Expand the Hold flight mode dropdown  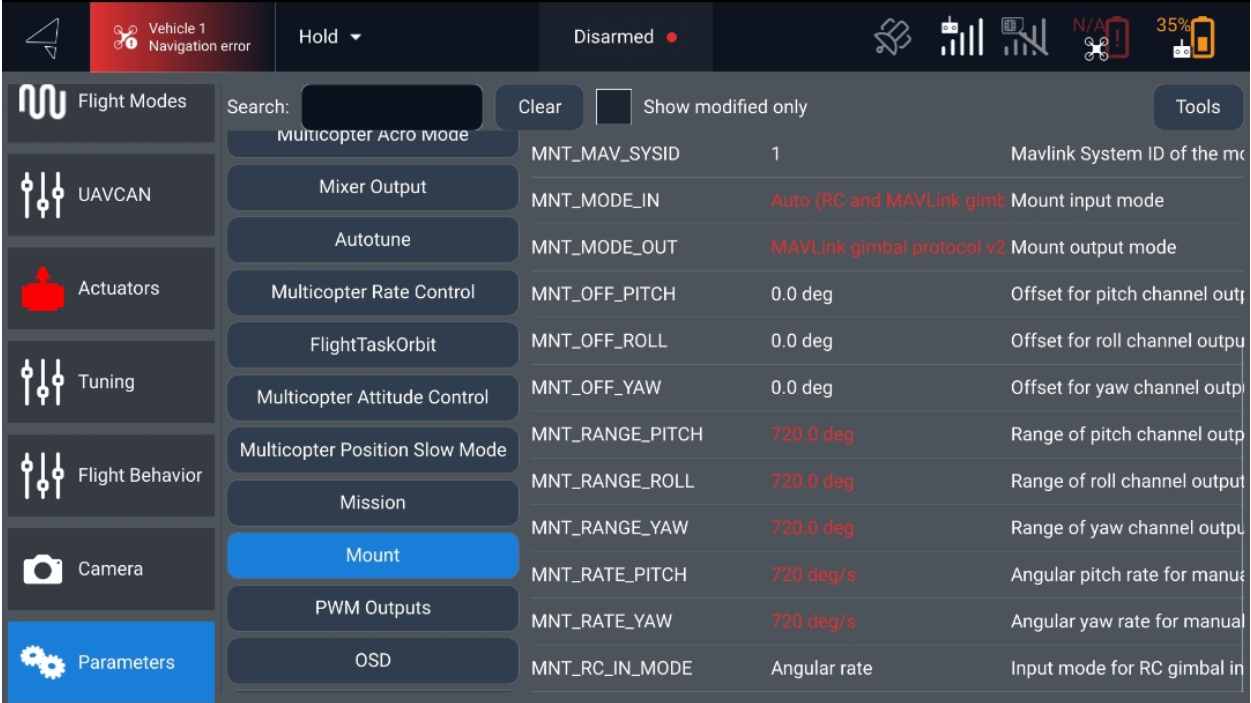330,37
